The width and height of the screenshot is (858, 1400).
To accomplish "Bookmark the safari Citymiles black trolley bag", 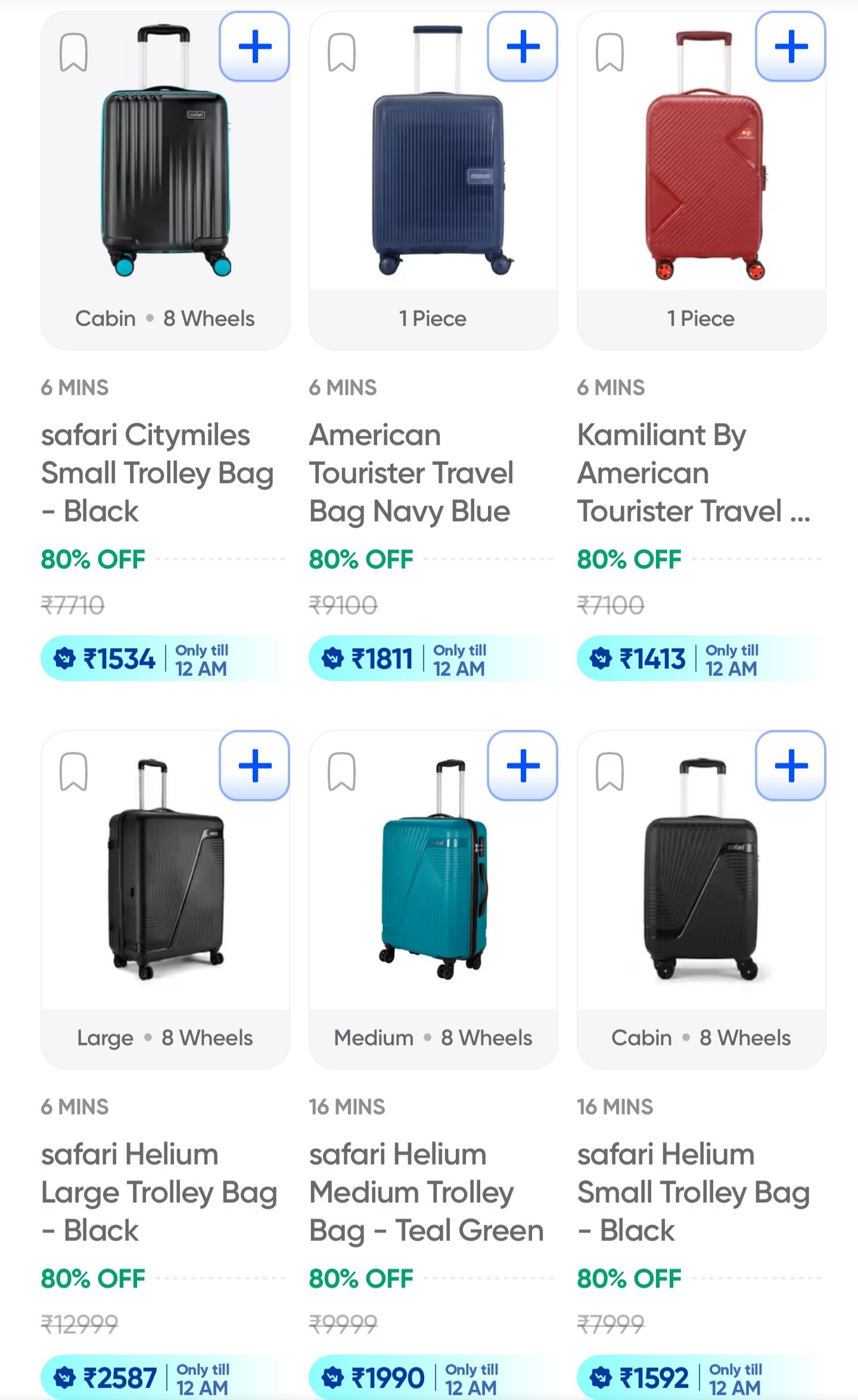I will coord(74,53).
